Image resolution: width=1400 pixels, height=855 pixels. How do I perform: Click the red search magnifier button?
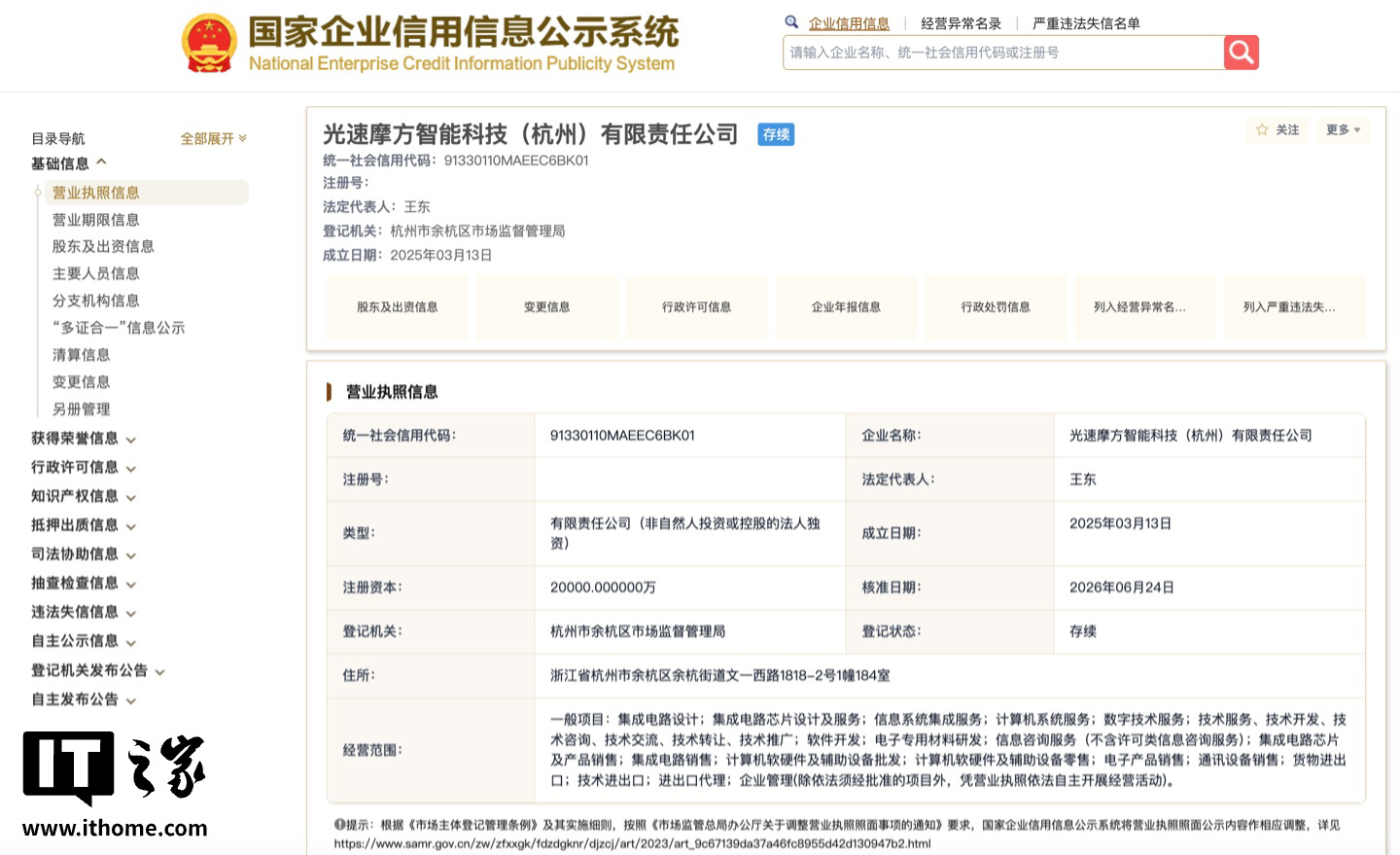[1241, 53]
